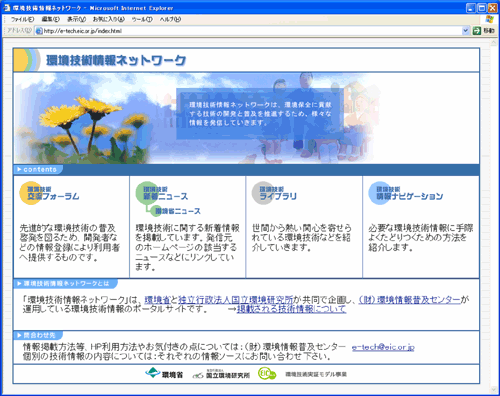Open the 編集(E) menu
The height and width of the screenshot is (396, 500).
pyautogui.click(x=50, y=19)
